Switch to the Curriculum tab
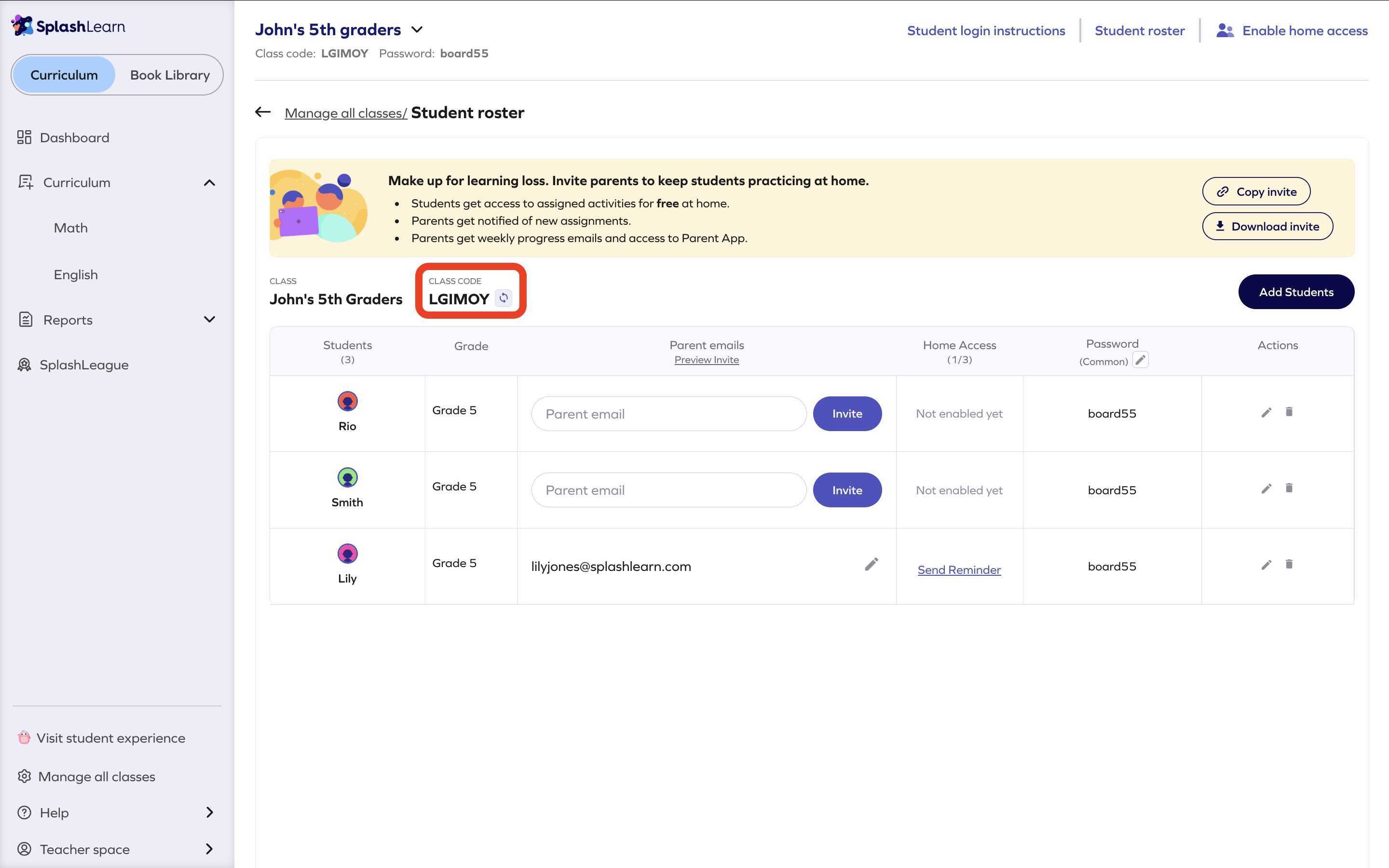The width and height of the screenshot is (1389, 868). tap(64, 75)
